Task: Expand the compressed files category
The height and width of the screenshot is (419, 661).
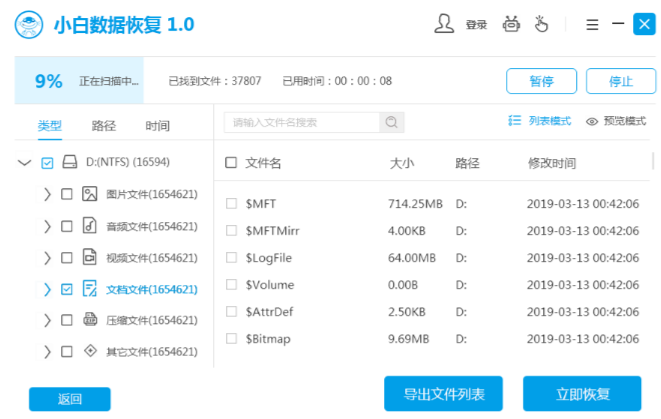Action: (x=47, y=320)
